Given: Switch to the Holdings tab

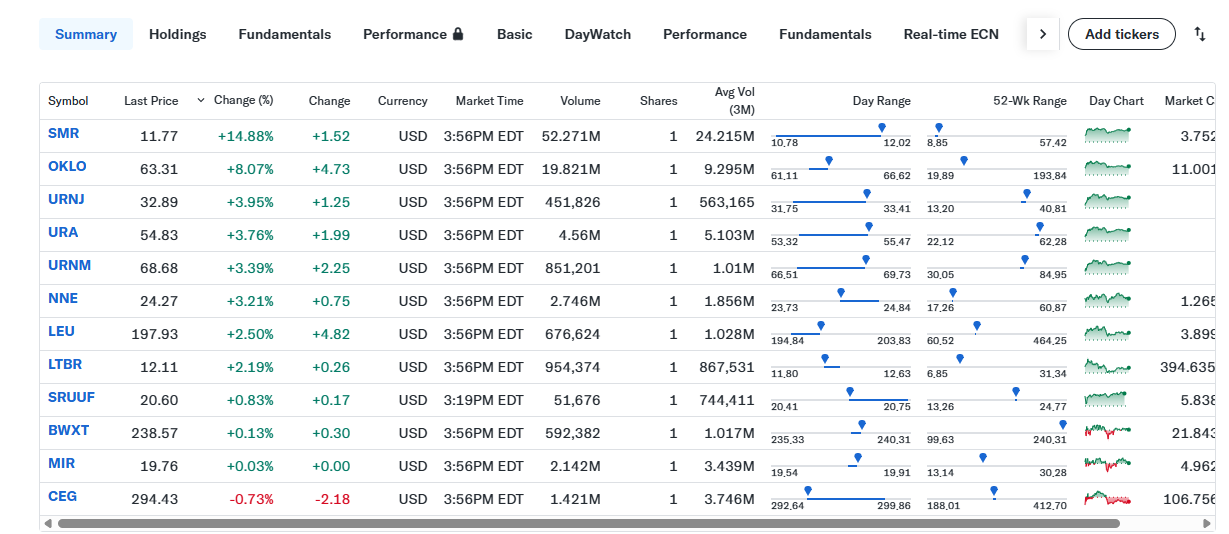Looking at the screenshot, I should [x=177, y=34].
